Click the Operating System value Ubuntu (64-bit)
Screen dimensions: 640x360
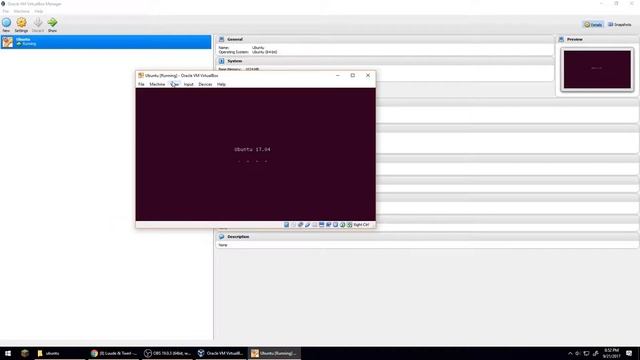point(264,52)
